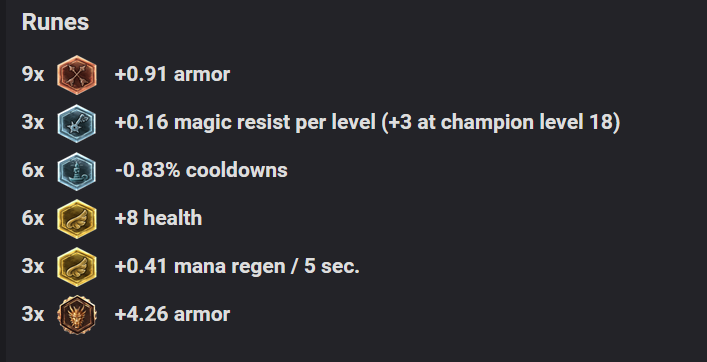Click the +0.91 armor text
Screen dimensions: 707x362
coord(173,74)
